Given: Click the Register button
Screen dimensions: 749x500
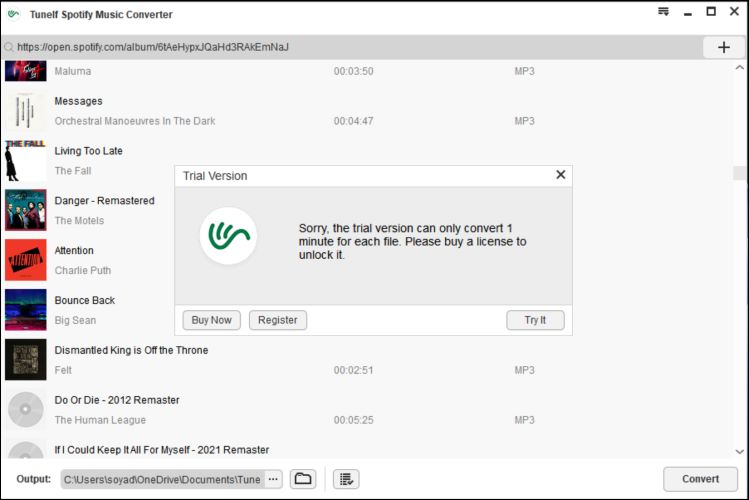Looking at the screenshot, I should pyautogui.click(x=278, y=320).
